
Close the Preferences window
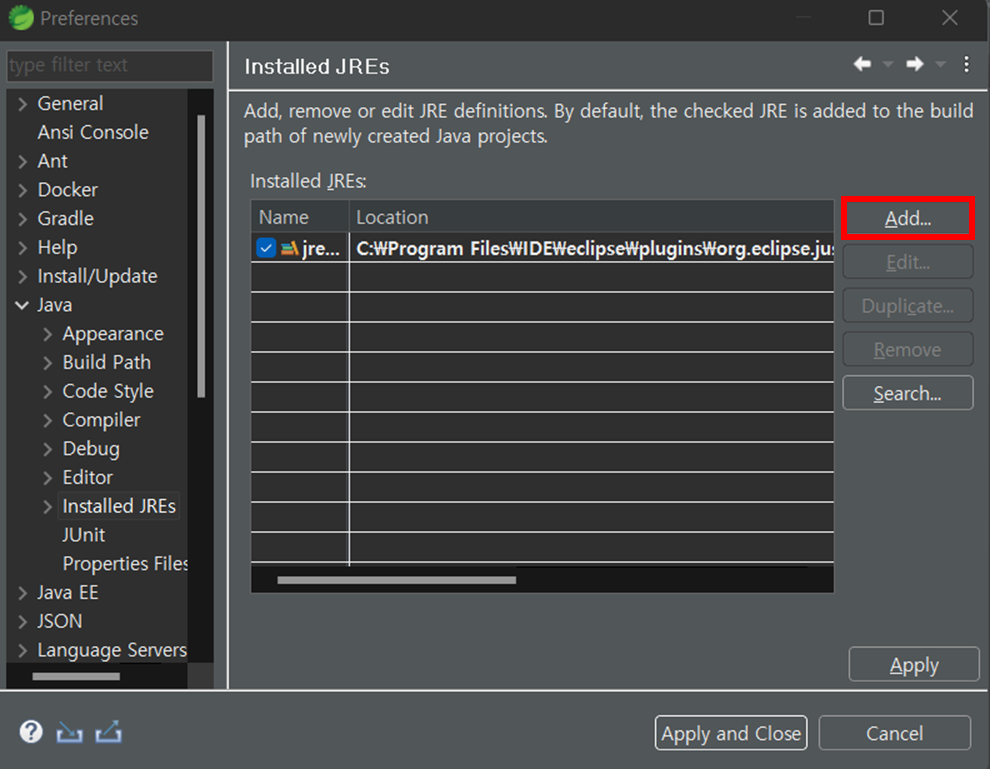click(950, 18)
